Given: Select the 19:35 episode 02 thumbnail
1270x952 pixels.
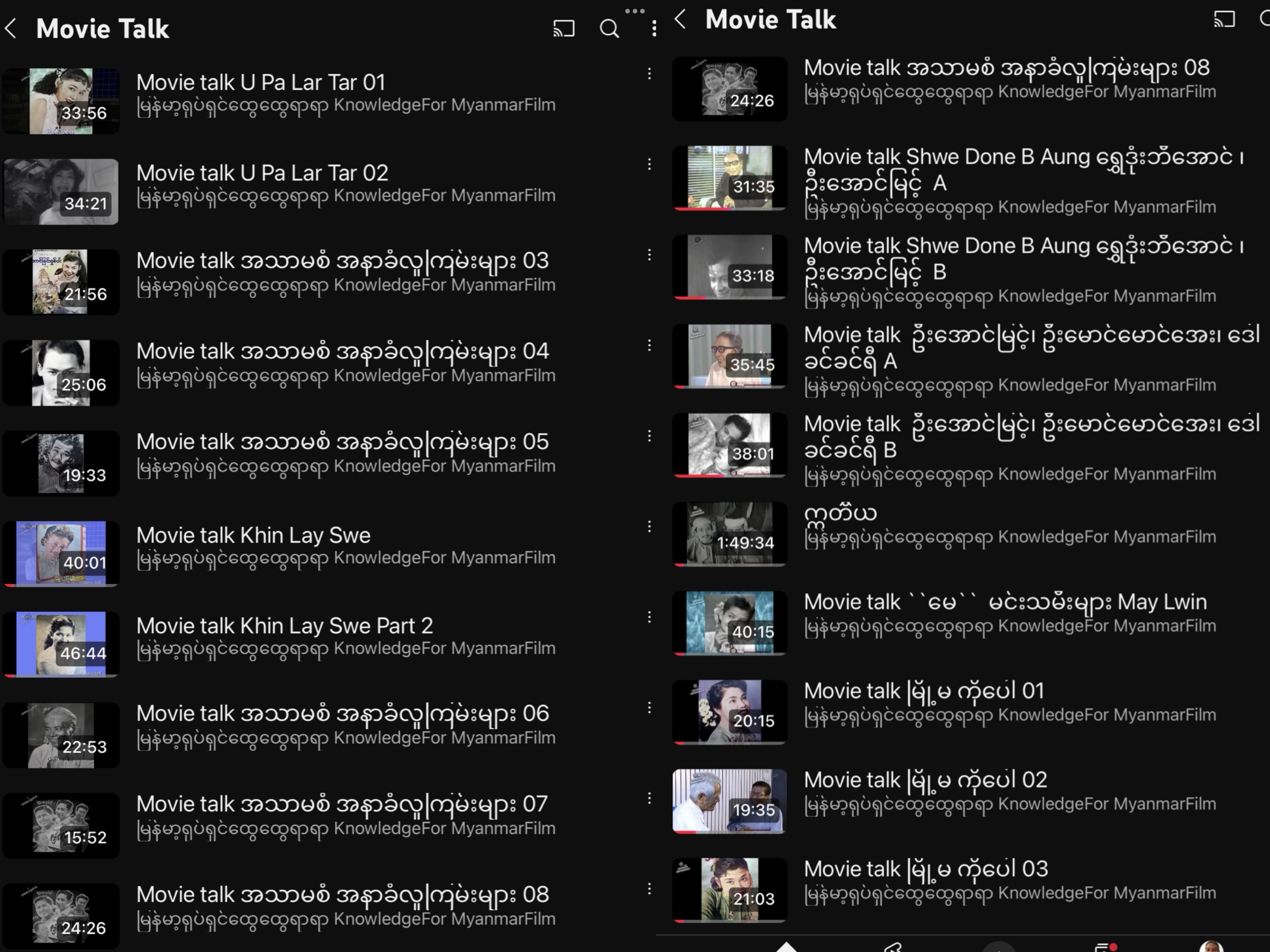Looking at the screenshot, I should [729, 801].
